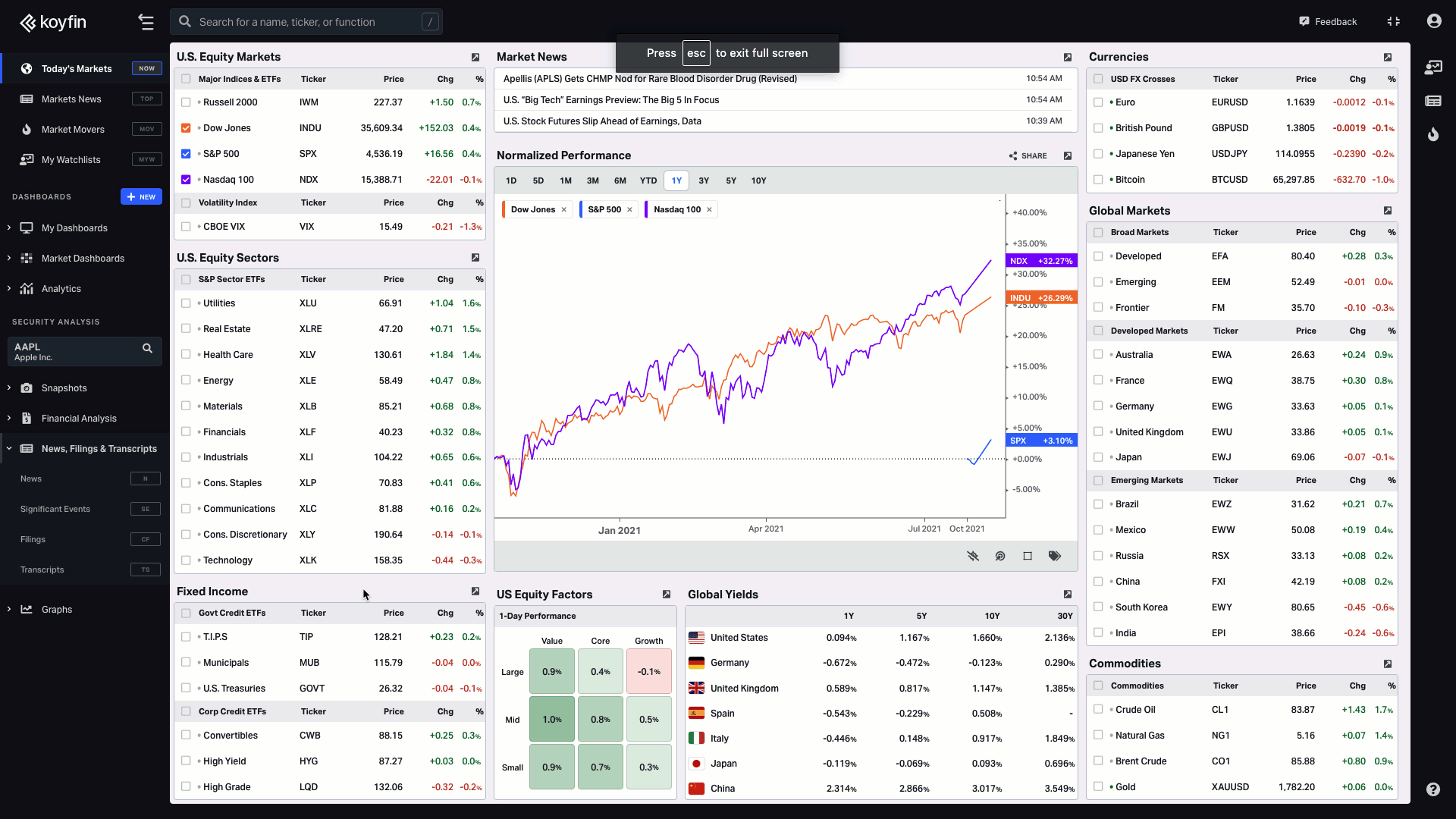The height and width of the screenshot is (819, 1456).
Task: Pop out Currencies widget
Action: point(1388,57)
